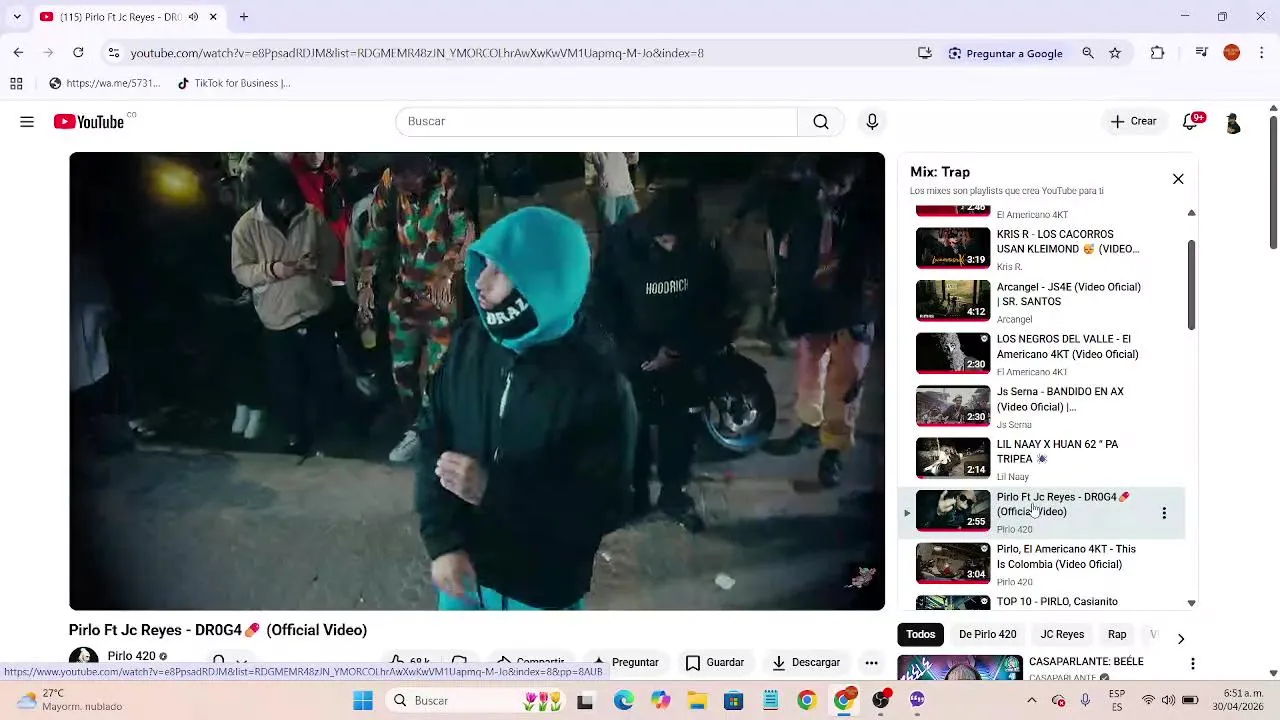This screenshot has height=720, width=1280.
Task: Click the install app icon in address bar
Action: [x=925, y=53]
